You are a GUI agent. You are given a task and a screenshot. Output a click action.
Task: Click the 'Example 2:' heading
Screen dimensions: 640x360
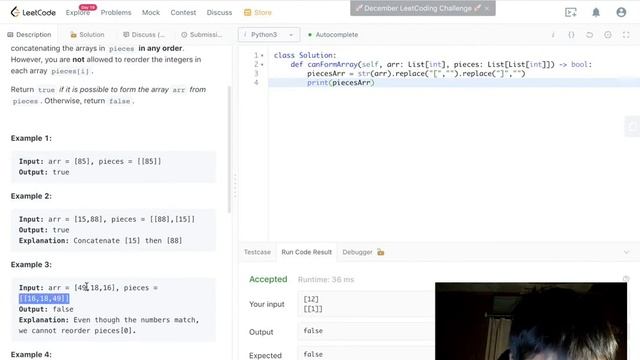[x=31, y=196]
